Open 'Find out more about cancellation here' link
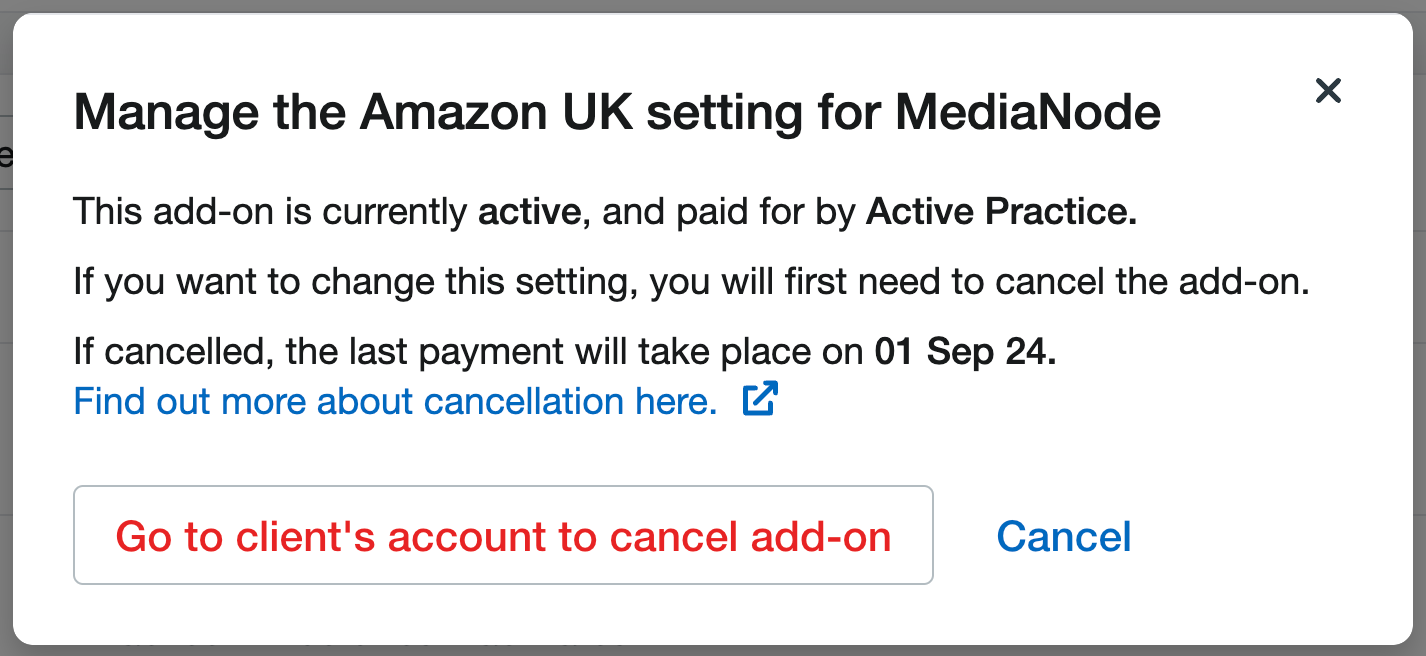Viewport: 1426px width, 656px height. click(x=395, y=401)
